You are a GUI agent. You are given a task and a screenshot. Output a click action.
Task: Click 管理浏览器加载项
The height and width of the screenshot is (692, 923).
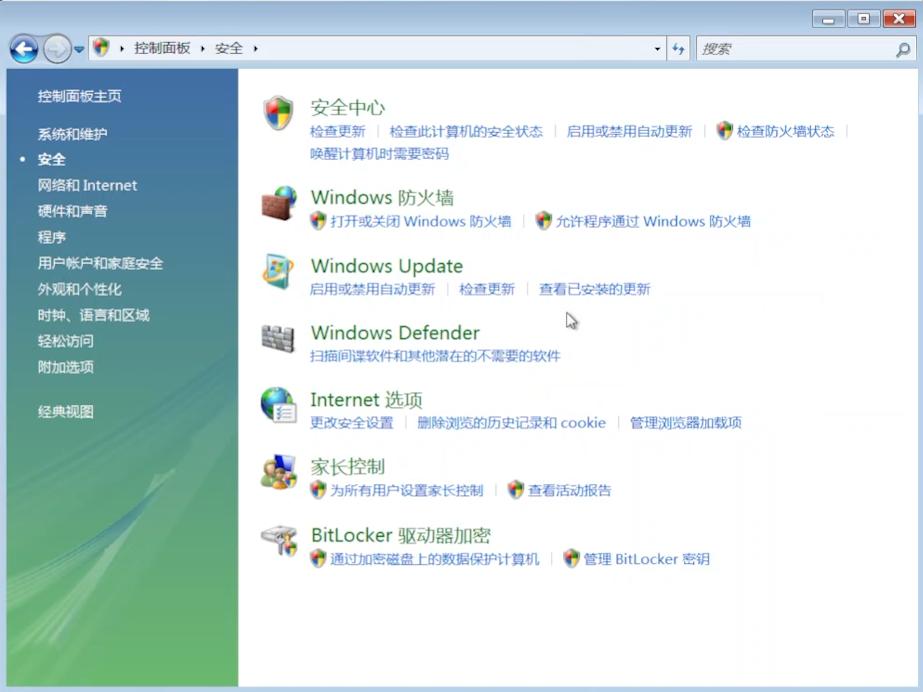tap(686, 422)
